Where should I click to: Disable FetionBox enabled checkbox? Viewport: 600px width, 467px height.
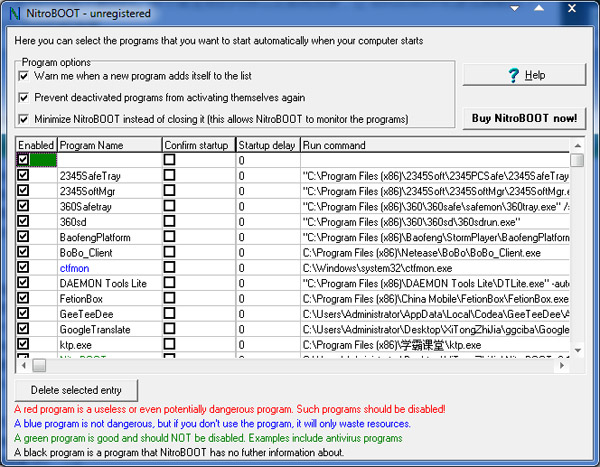[23, 298]
